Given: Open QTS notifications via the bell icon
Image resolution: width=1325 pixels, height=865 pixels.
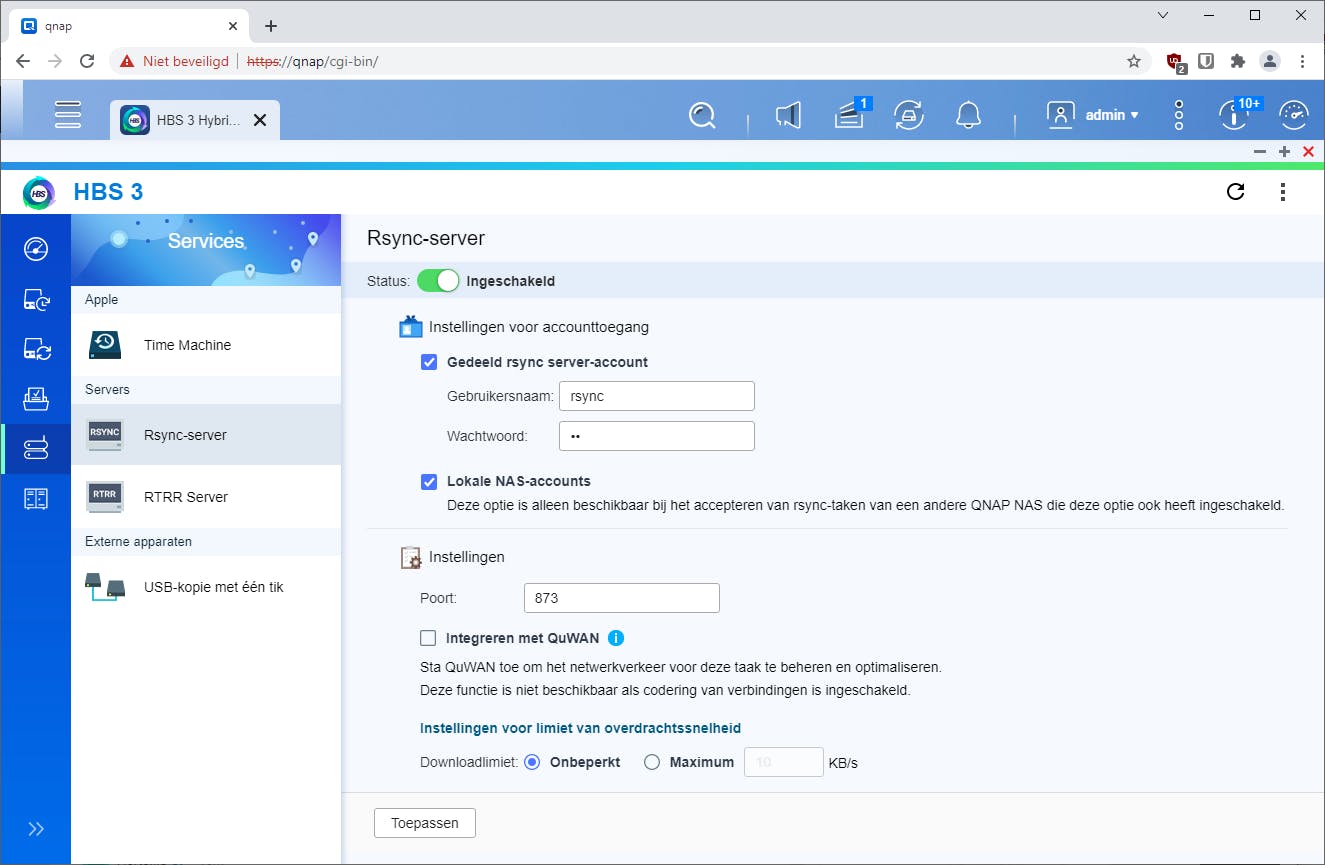Looking at the screenshot, I should point(968,115).
